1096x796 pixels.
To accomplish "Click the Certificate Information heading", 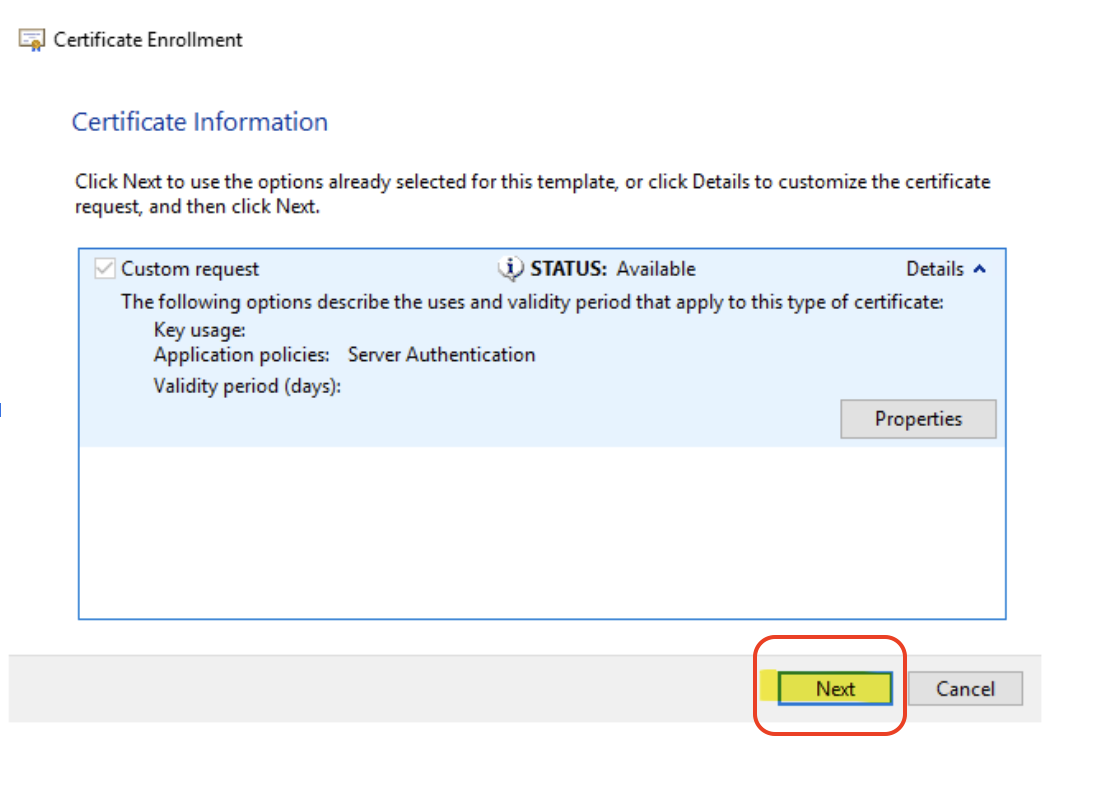I will coord(200,122).
